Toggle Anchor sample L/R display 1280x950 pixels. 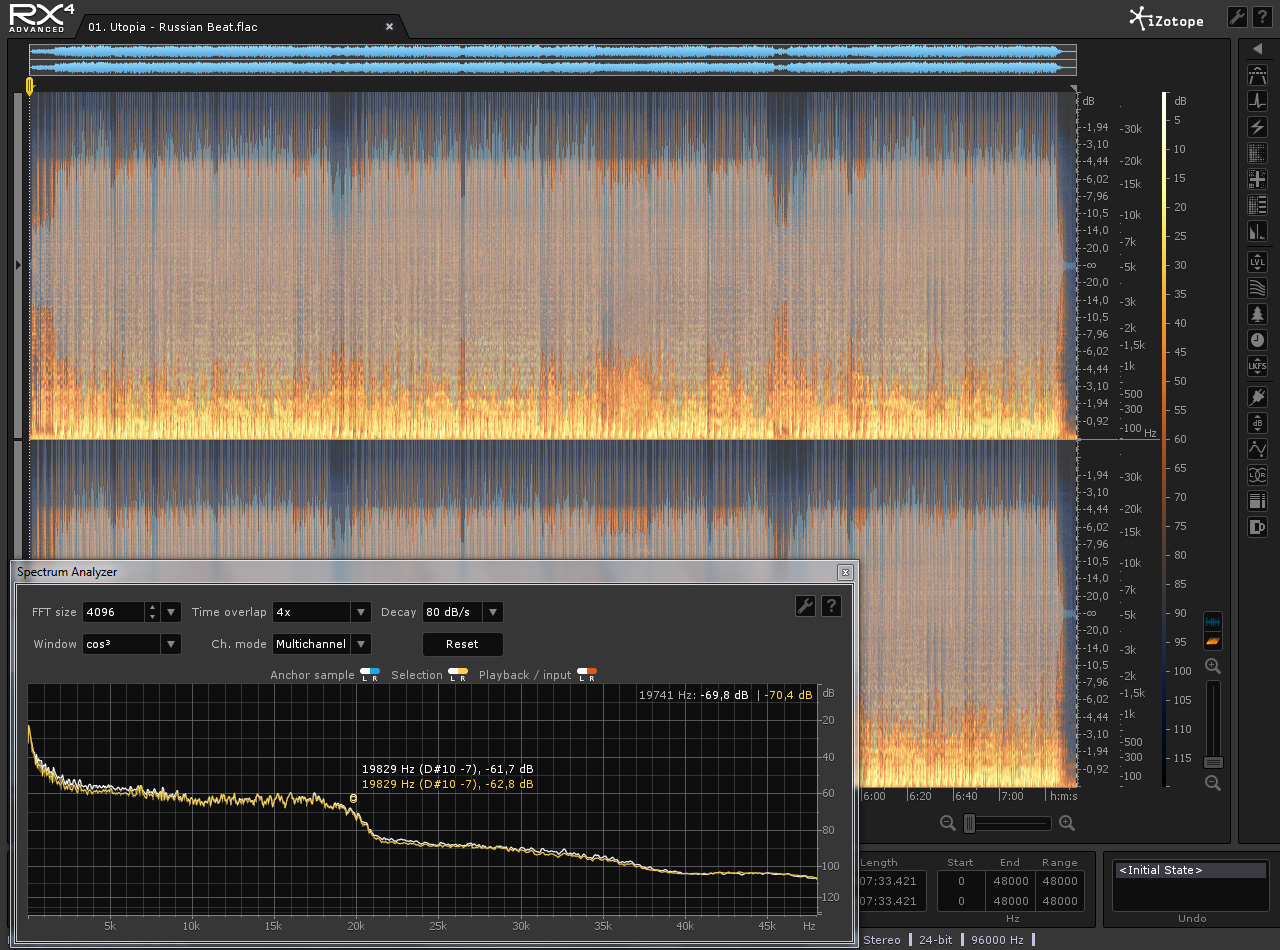[x=370, y=675]
